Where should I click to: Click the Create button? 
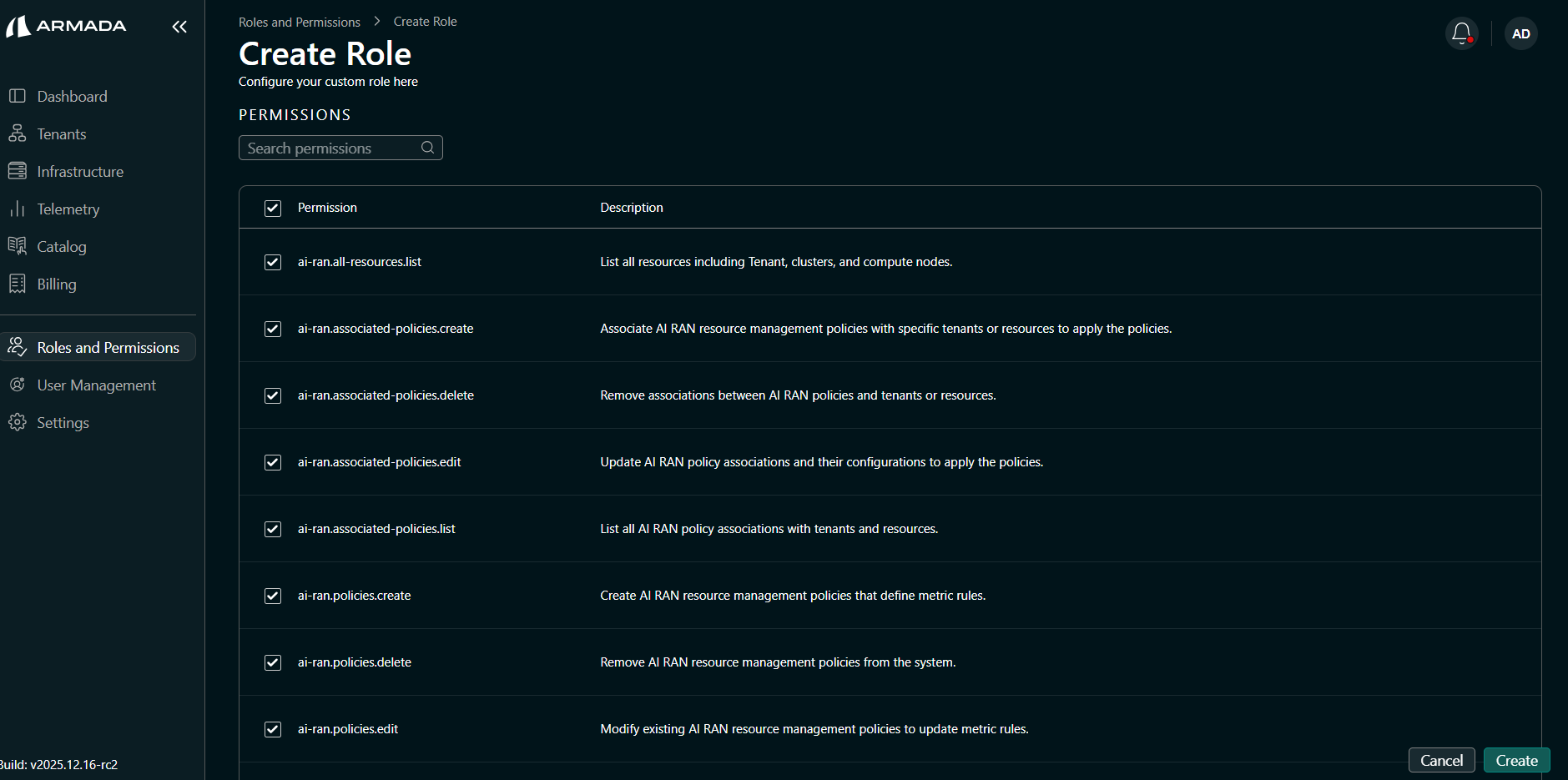[1516, 760]
